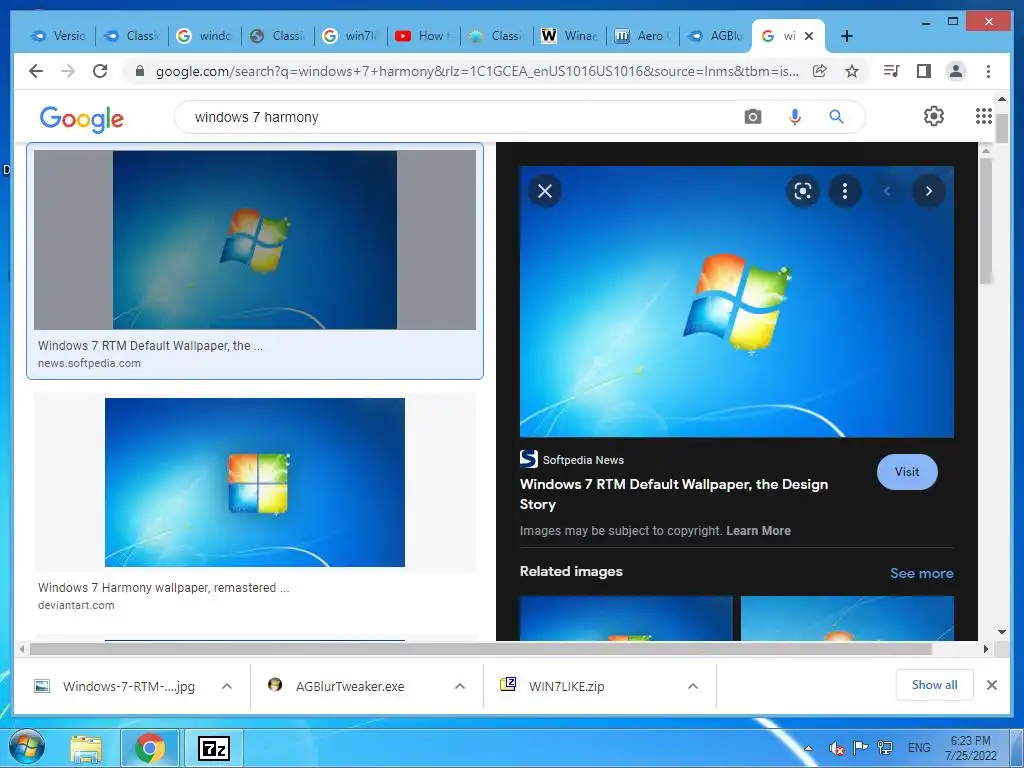The height and width of the screenshot is (768, 1024).
Task: Close the downloads bar
Action: pyautogui.click(x=991, y=685)
